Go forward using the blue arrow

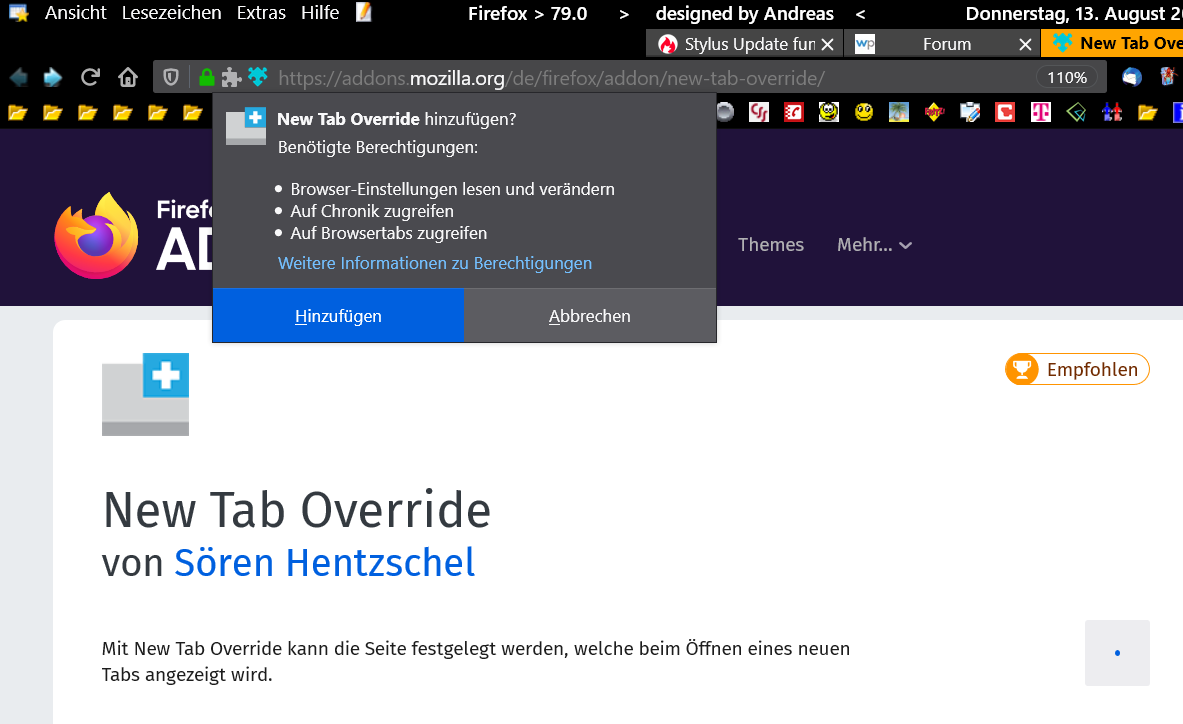pyautogui.click(x=53, y=77)
